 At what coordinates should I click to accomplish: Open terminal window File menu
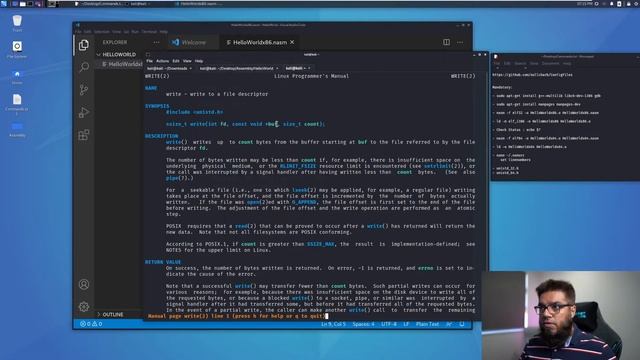coord(149,61)
